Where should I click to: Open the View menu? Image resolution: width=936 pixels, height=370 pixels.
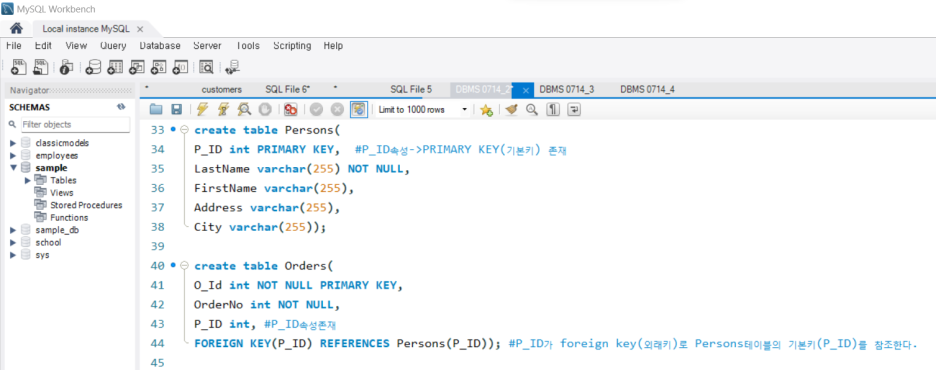click(76, 45)
